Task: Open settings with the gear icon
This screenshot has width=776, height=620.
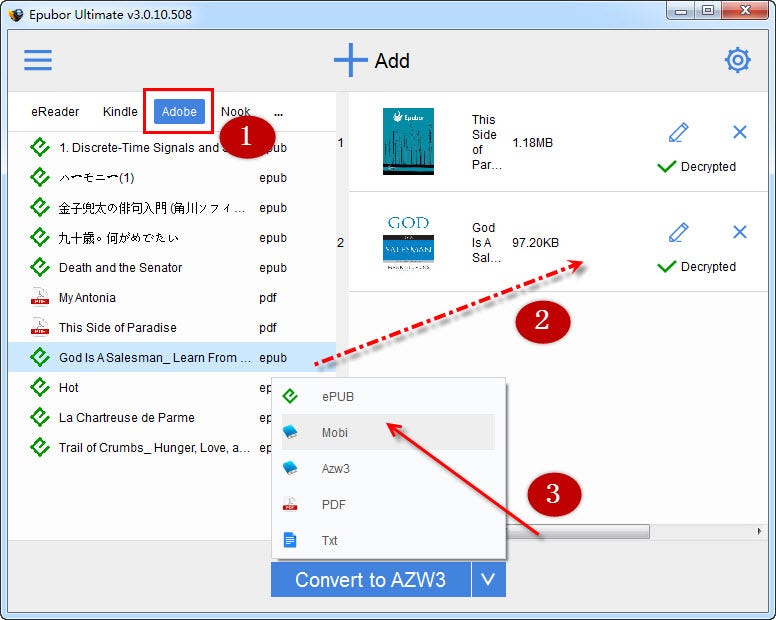Action: point(737,60)
